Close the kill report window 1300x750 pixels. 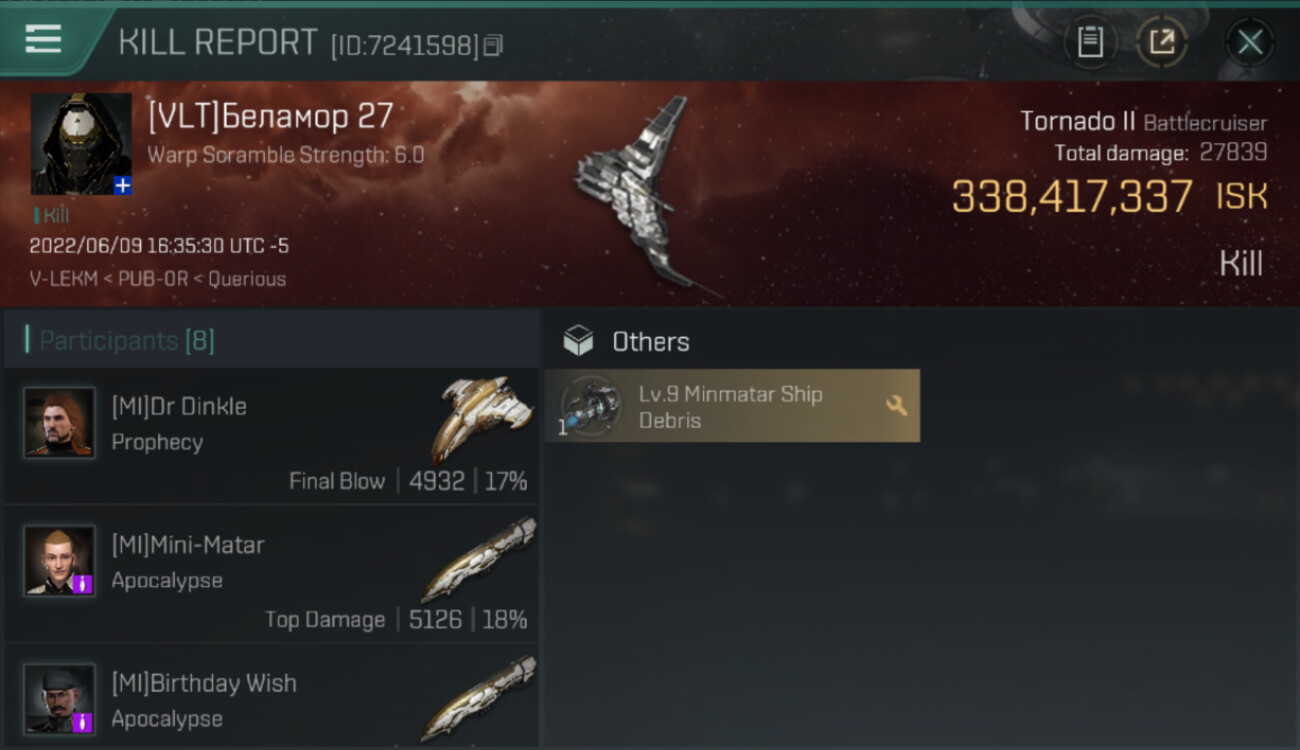pyautogui.click(x=1249, y=42)
